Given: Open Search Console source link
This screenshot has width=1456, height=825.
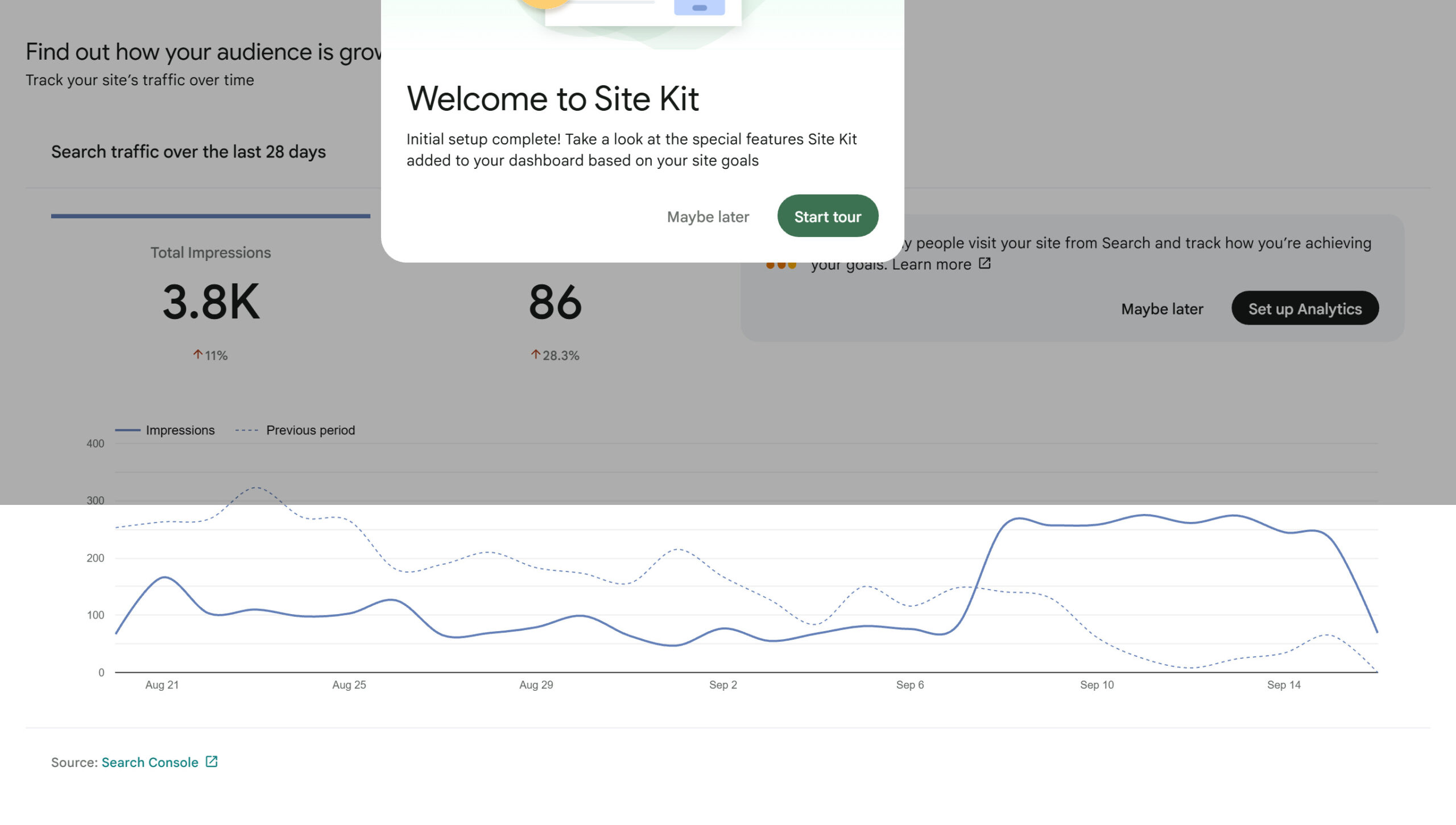Looking at the screenshot, I should (150, 762).
